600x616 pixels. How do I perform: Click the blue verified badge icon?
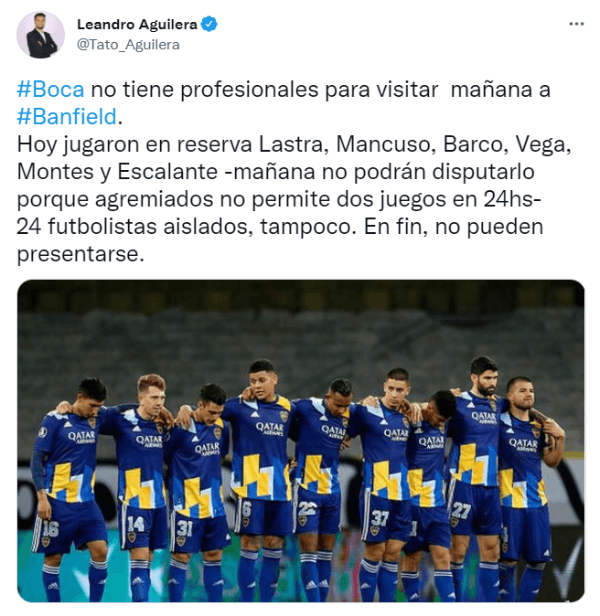click(x=209, y=24)
